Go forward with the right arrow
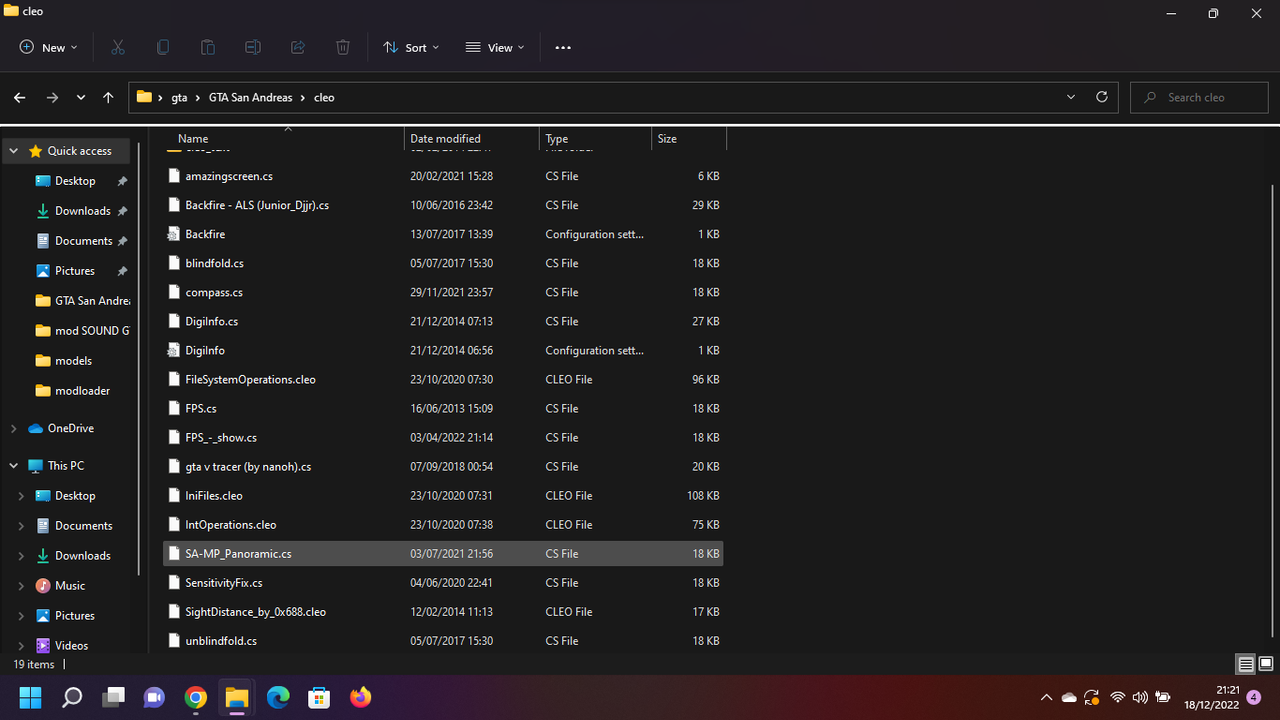The width and height of the screenshot is (1280, 720). click(52, 97)
